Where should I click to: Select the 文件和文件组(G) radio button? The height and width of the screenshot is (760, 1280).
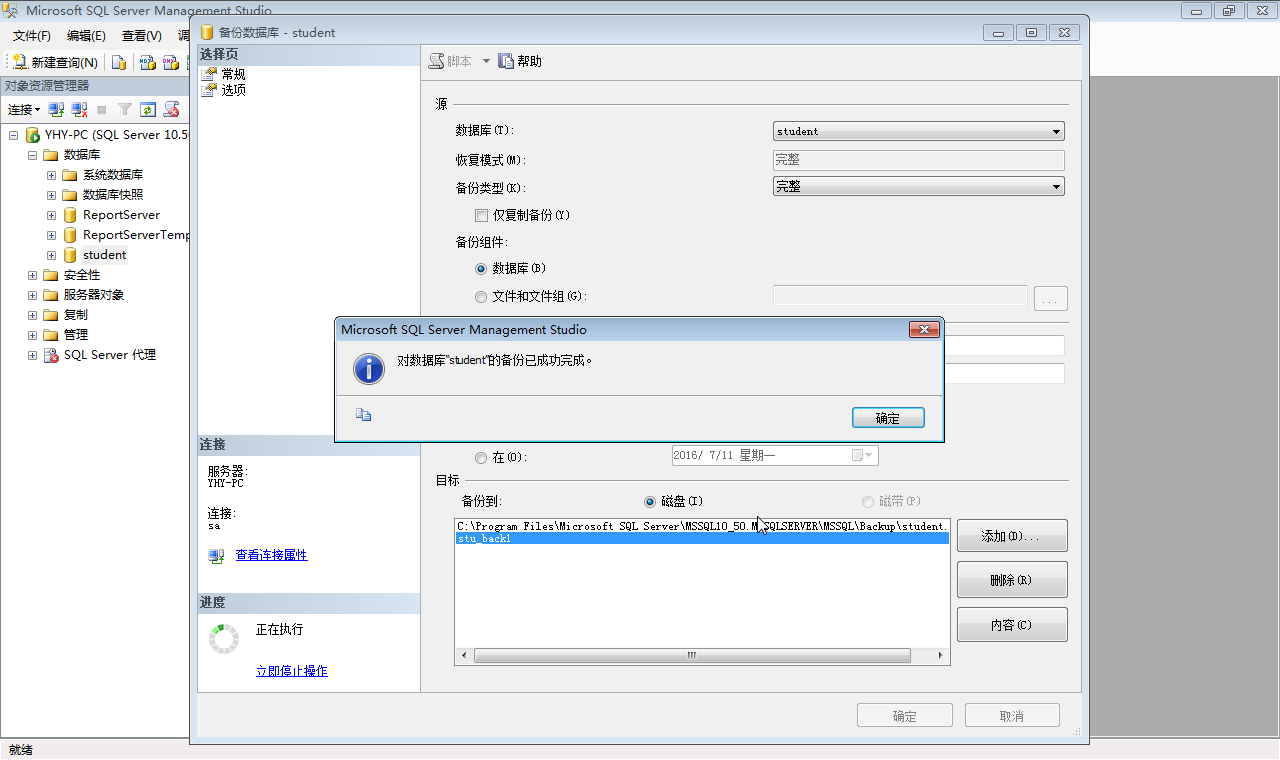[x=481, y=297]
